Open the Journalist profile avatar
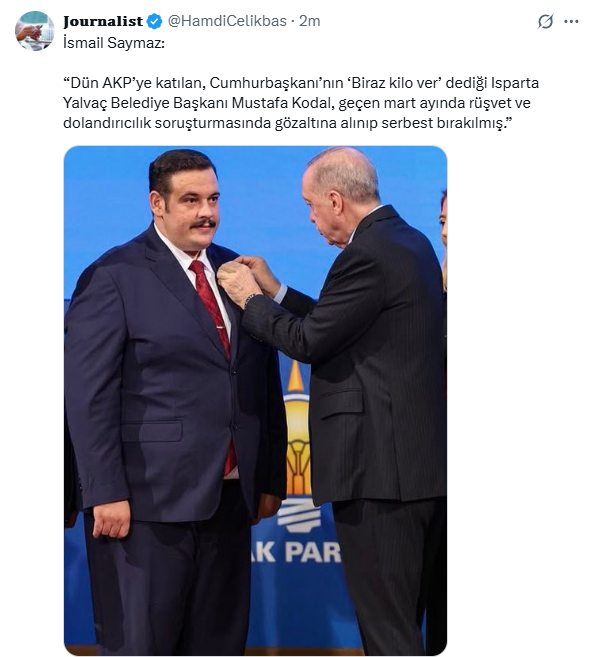This screenshot has width=592, height=657. [x=34, y=31]
